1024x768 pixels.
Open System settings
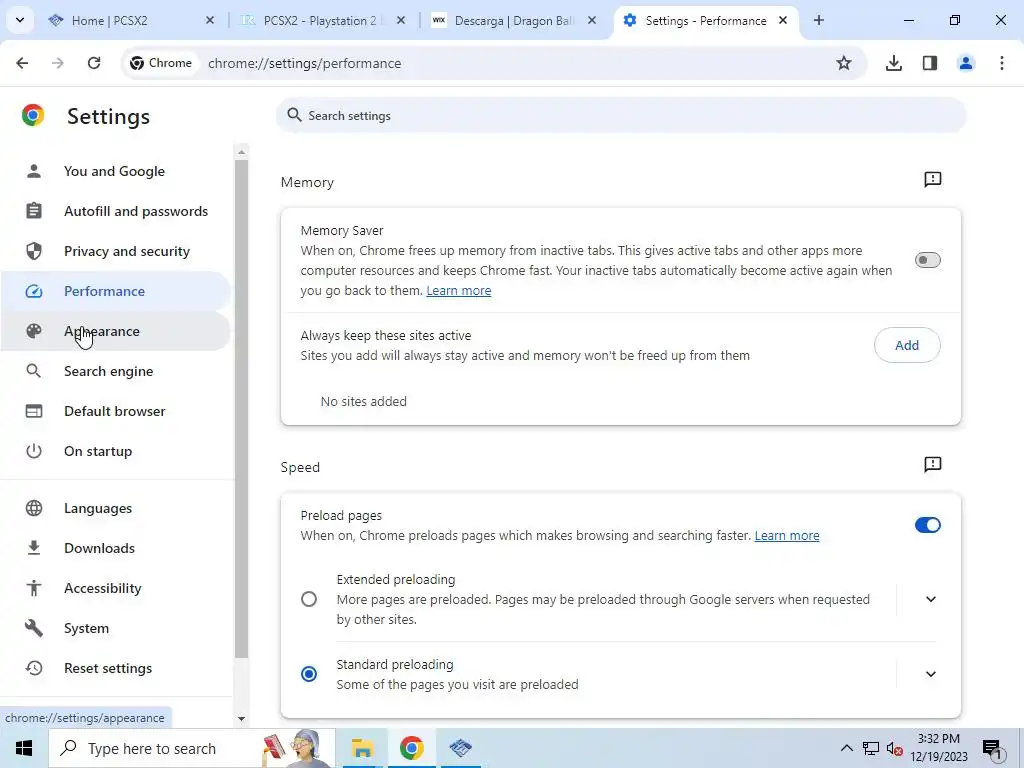[x=114, y=628]
